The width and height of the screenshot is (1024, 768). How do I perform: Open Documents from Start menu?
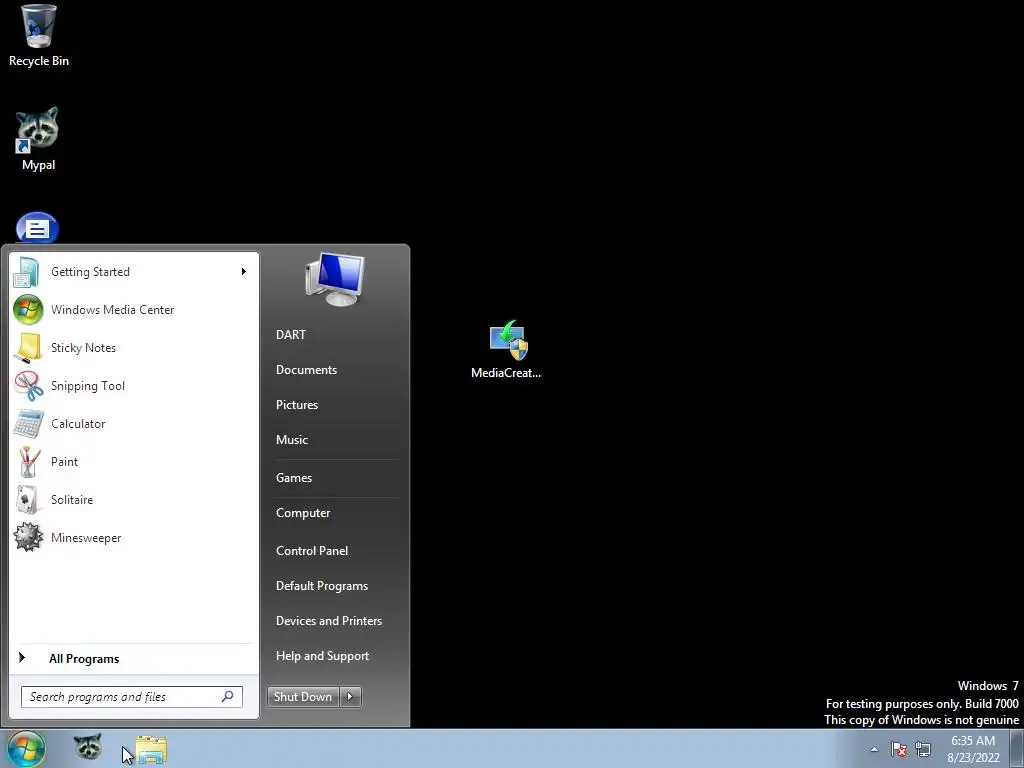coord(306,370)
